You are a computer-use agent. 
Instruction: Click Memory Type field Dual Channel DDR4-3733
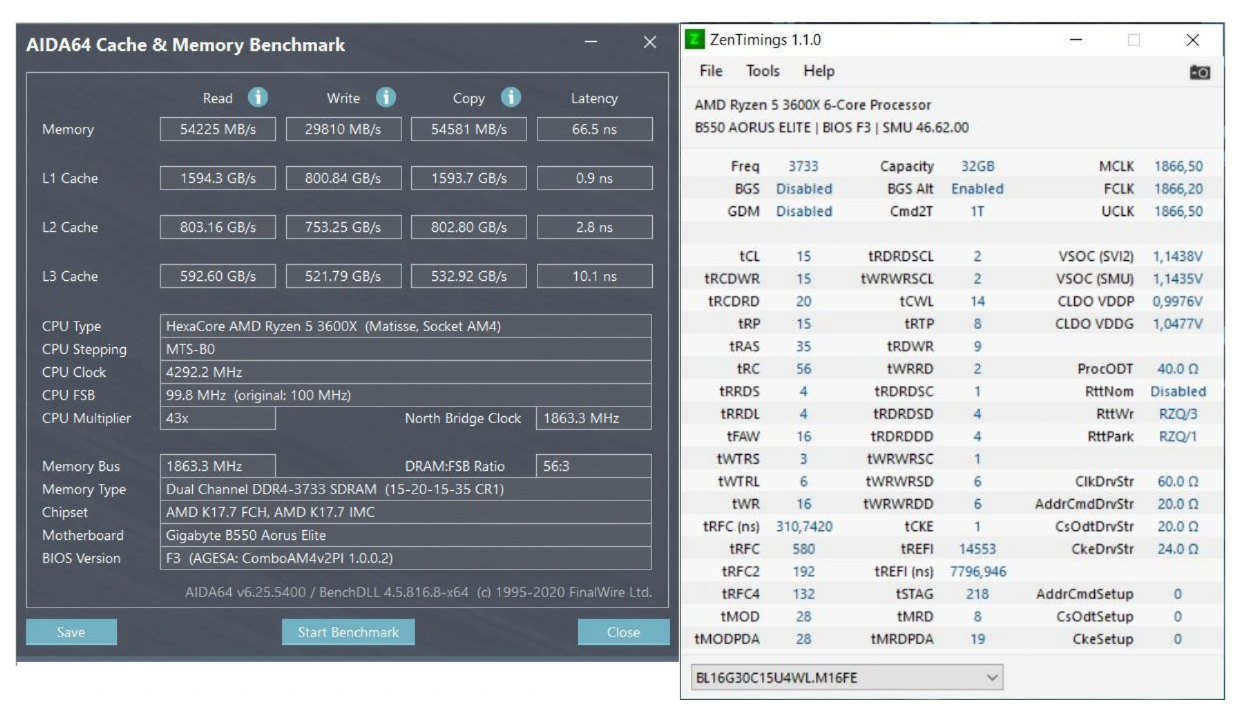[x=406, y=489]
